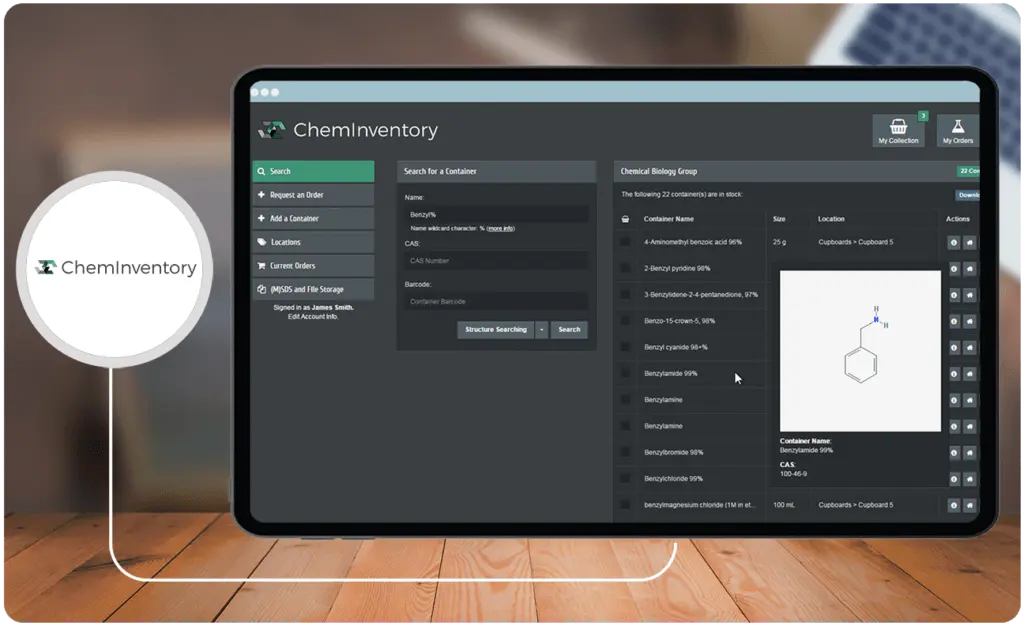The width and height of the screenshot is (1024, 626).
Task: Check the Benzo-15-crown-5, 98% row
Action: [625, 321]
